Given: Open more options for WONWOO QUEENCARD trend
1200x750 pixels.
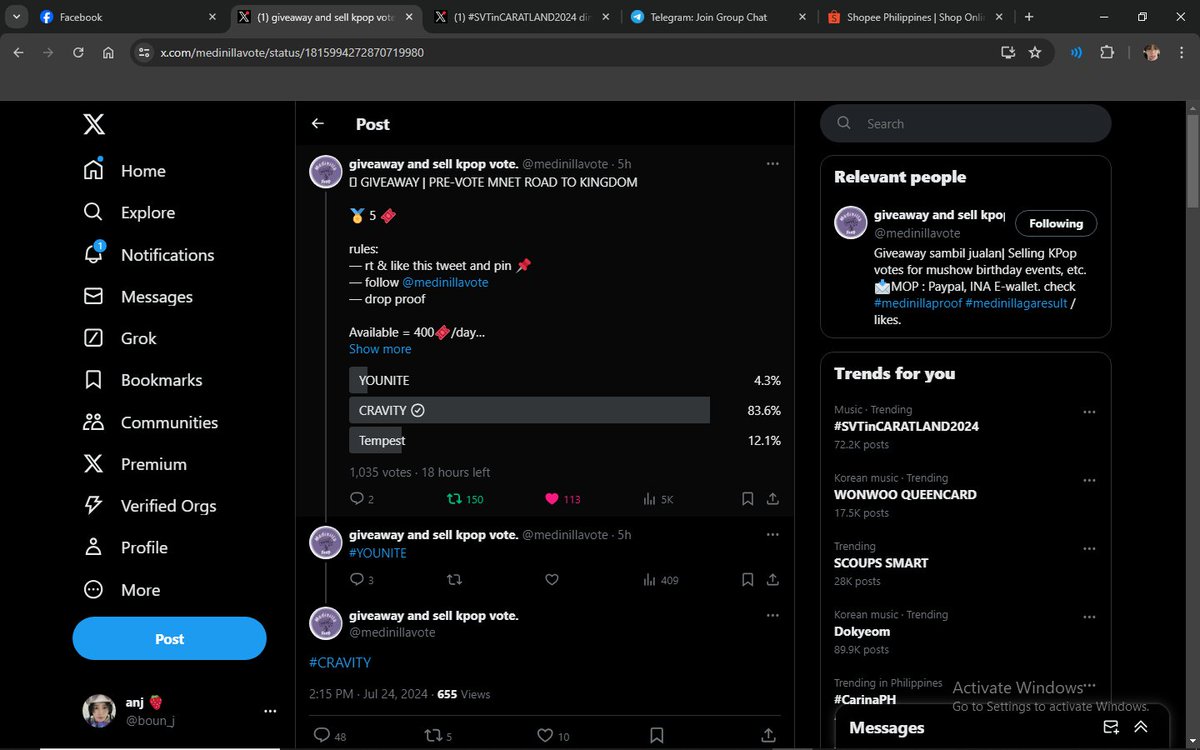Looking at the screenshot, I should click(1089, 480).
